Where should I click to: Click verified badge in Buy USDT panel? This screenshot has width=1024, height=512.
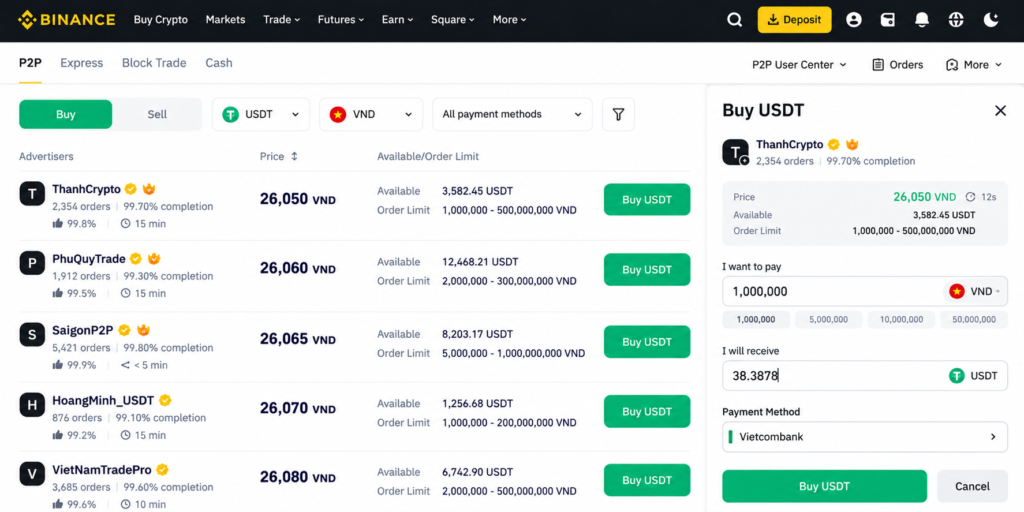coord(834,144)
